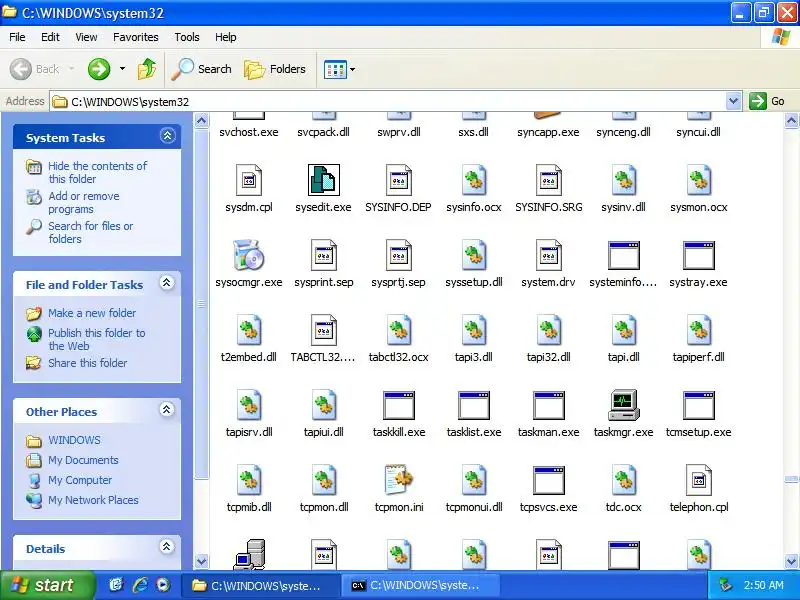Viewport: 800px width, 600px height.
Task: Open the Views dropdown button
Action: 339,69
